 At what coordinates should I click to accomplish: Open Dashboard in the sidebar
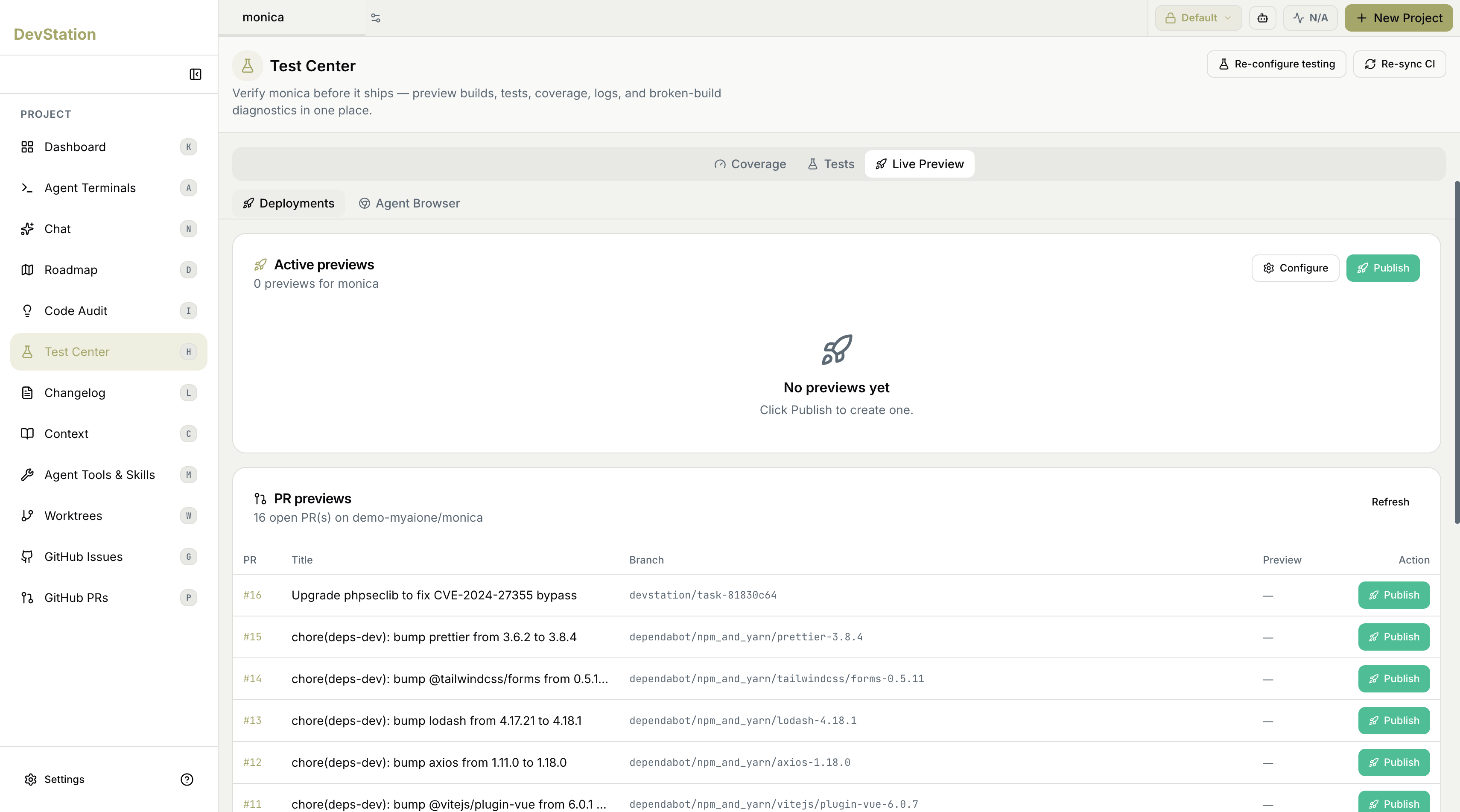tap(109, 147)
